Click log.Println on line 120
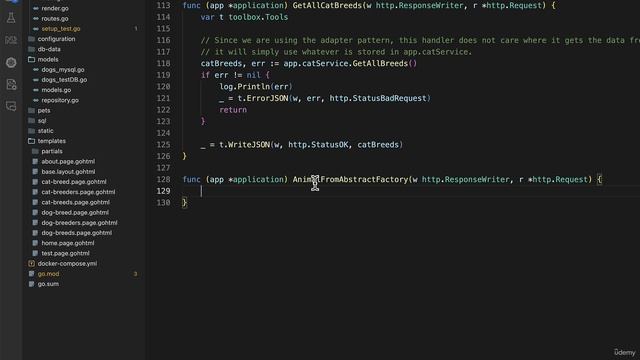 [x=244, y=87]
